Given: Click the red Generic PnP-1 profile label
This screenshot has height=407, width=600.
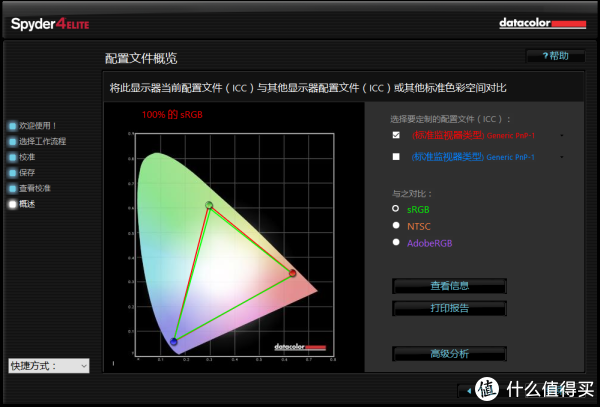Looking at the screenshot, I should click(x=473, y=135).
